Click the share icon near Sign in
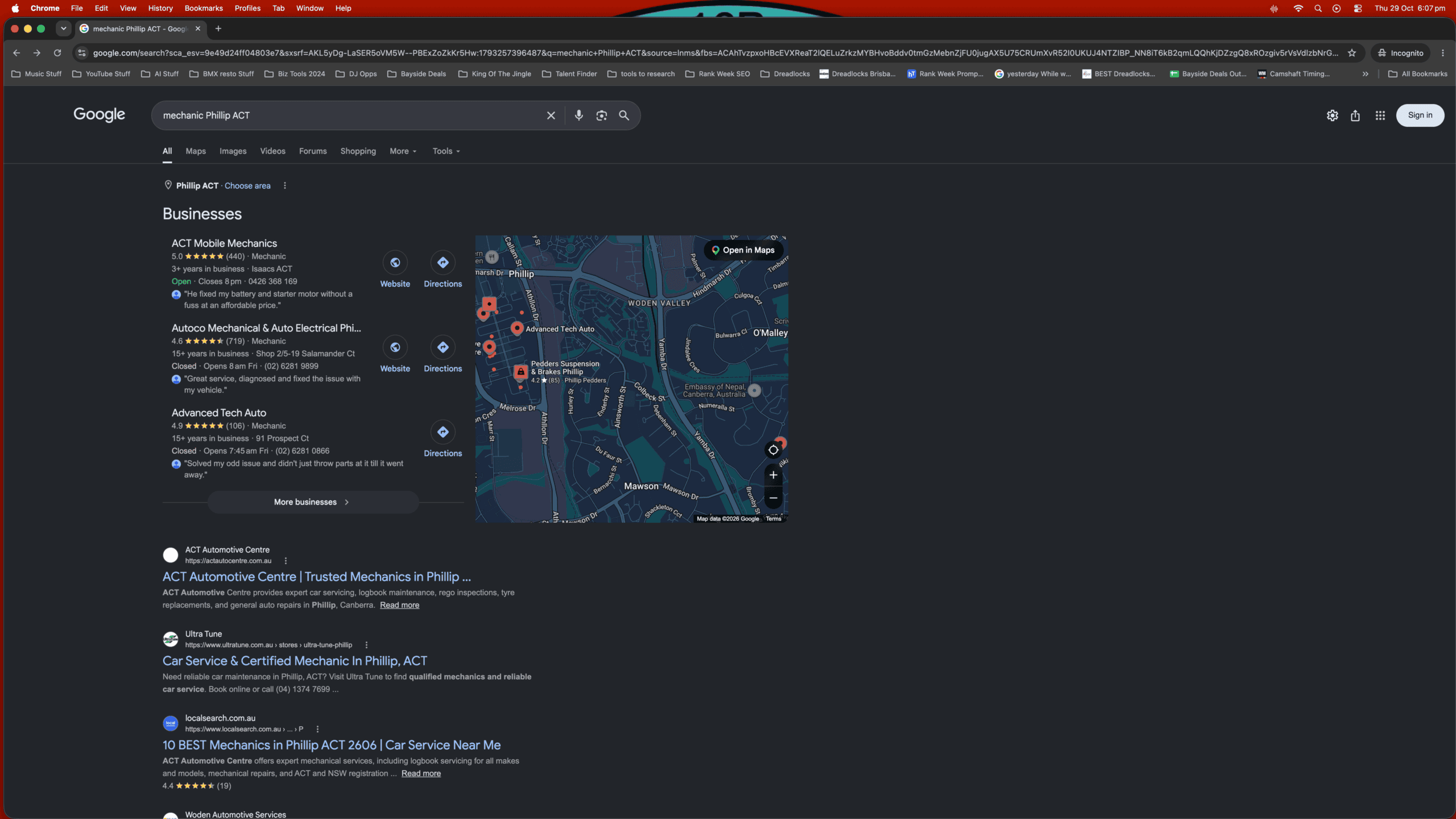This screenshot has width=1456, height=819. point(1355,115)
